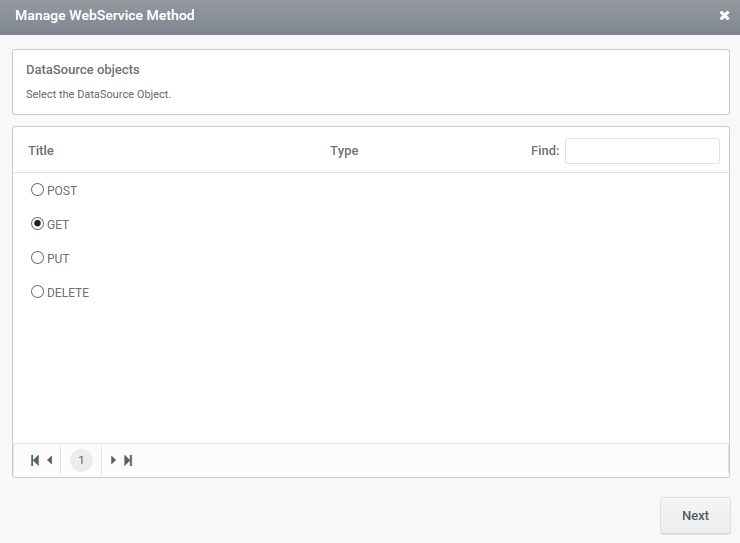The width and height of the screenshot is (740, 543).
Task: Click the Next button
Action: click(x=695, y=516)
